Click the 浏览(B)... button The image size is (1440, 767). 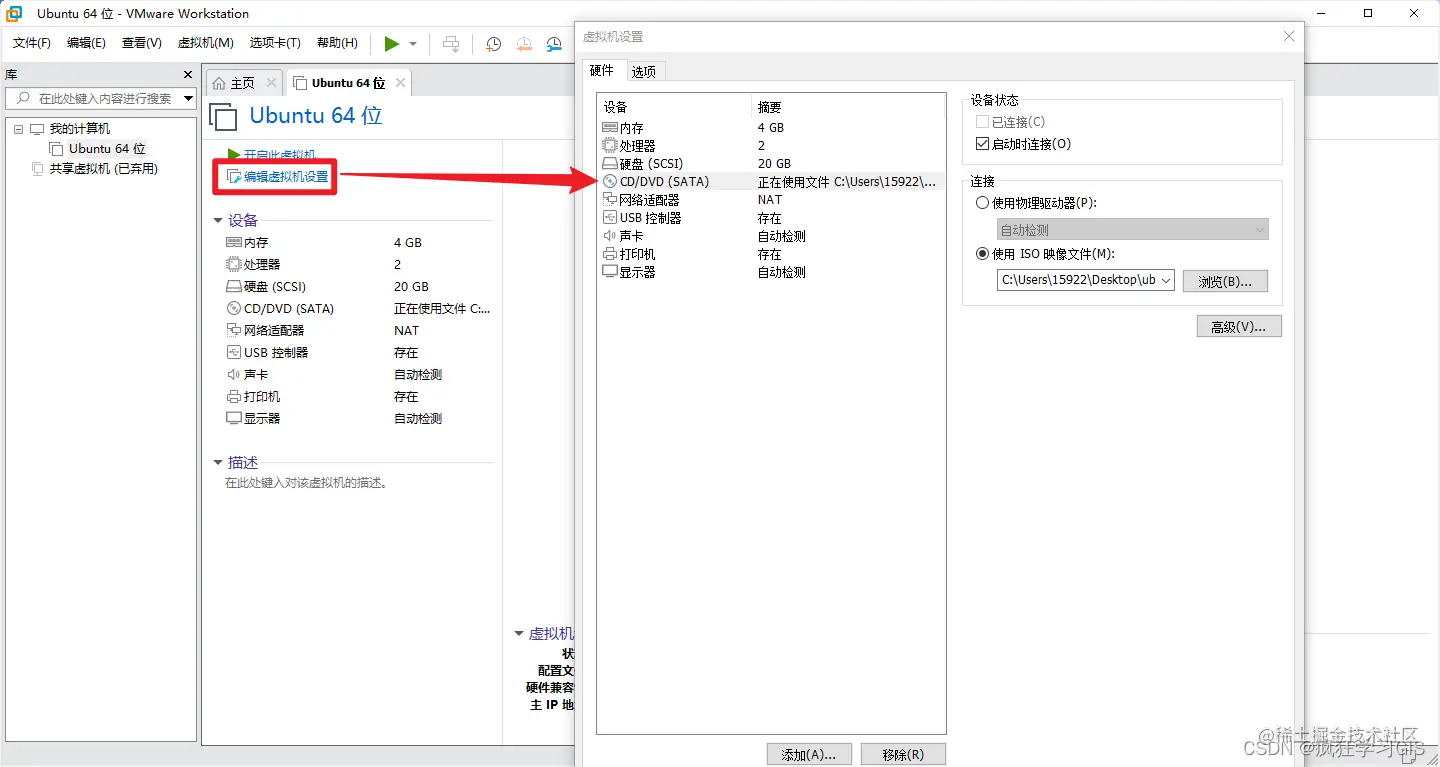[1225, 281]
